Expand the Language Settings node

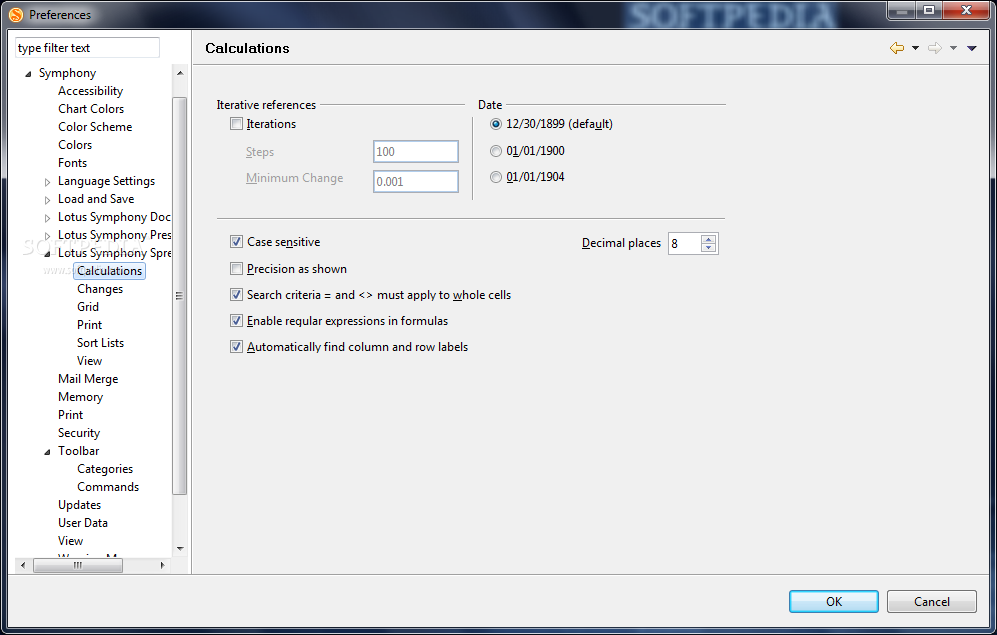pos(47,182)
